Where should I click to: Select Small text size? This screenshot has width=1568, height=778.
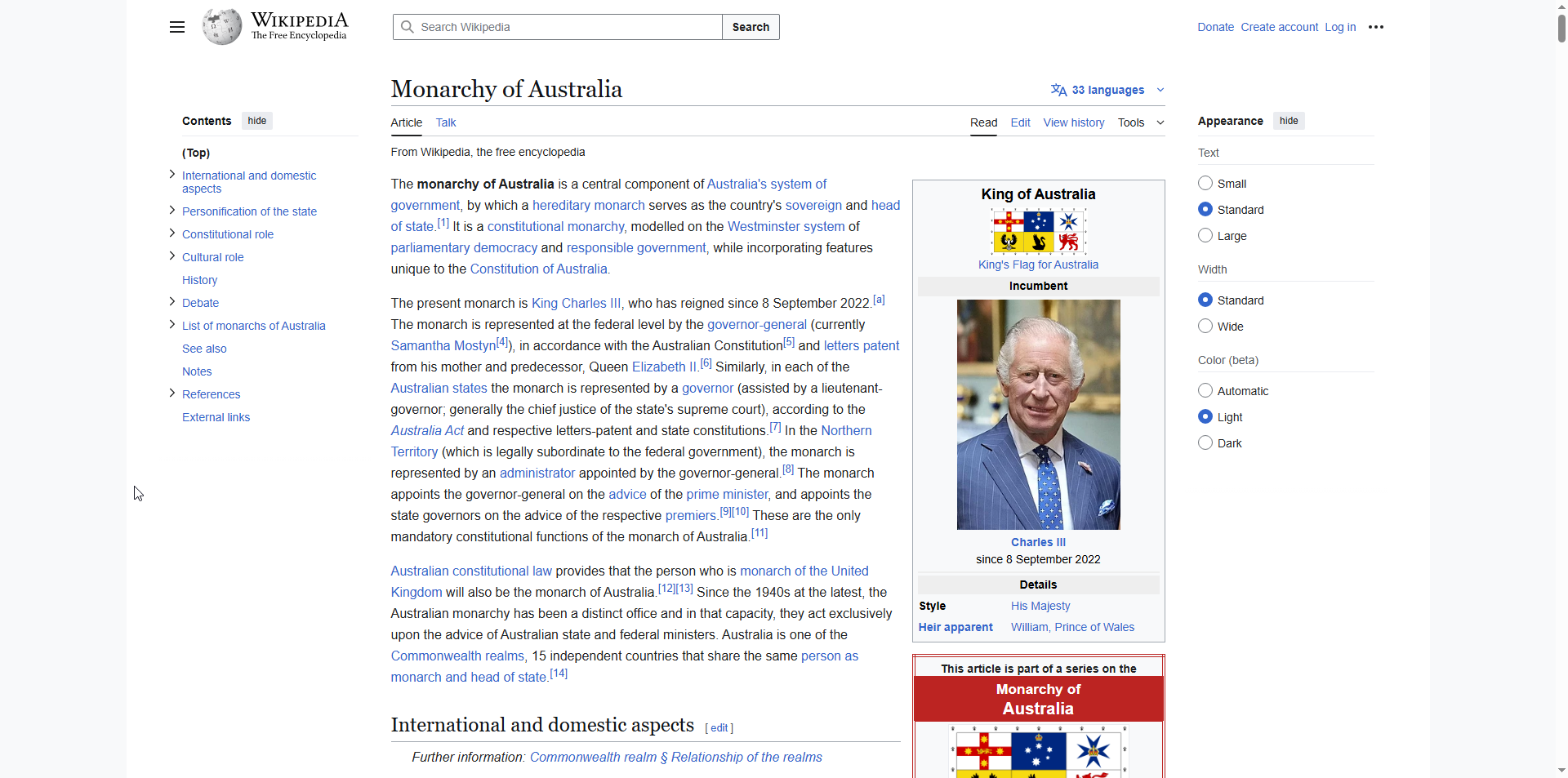click(x=1205, y=183)
